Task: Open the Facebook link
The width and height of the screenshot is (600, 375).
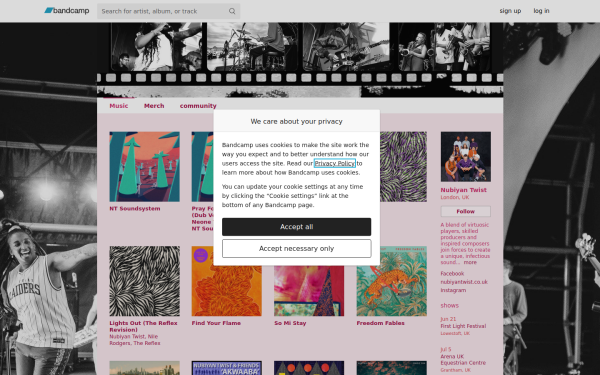Action: point(452,274)
